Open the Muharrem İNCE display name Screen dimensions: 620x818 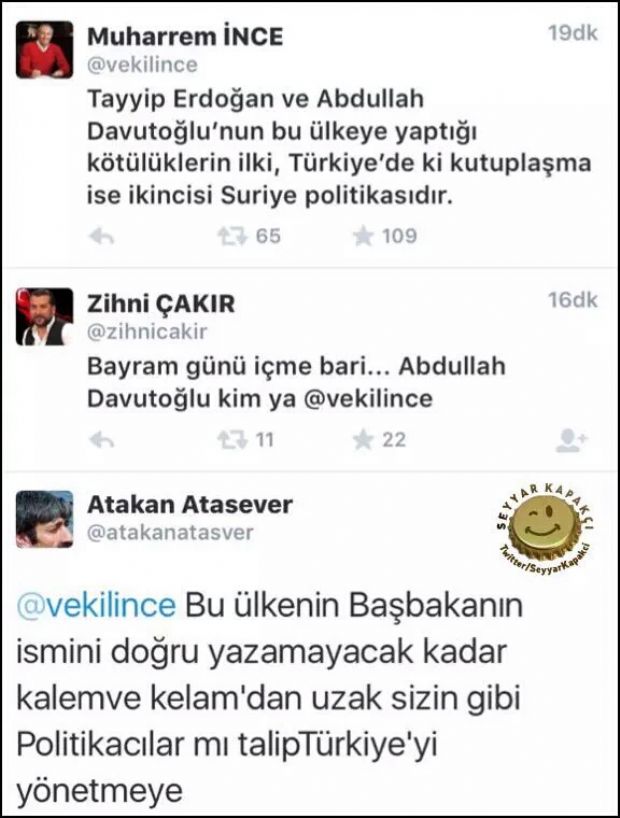185,37
